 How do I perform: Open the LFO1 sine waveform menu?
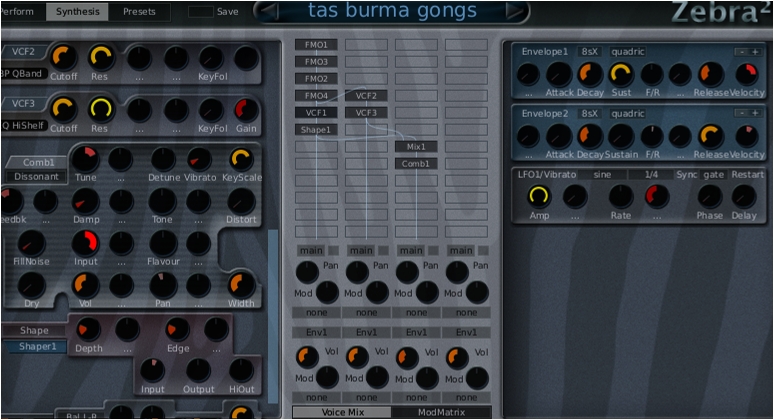(602, 175)
